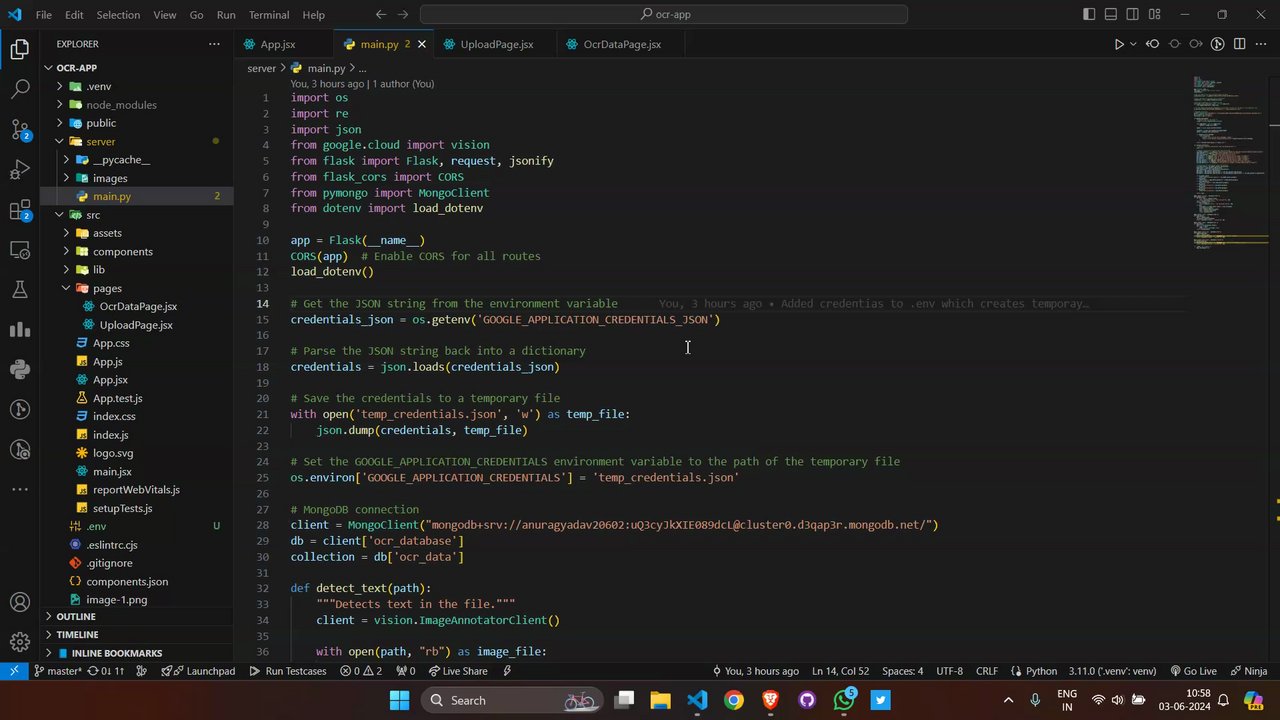Open the Accounts menu icon
Screen dimensions: 1280x720
coord(20,603)
